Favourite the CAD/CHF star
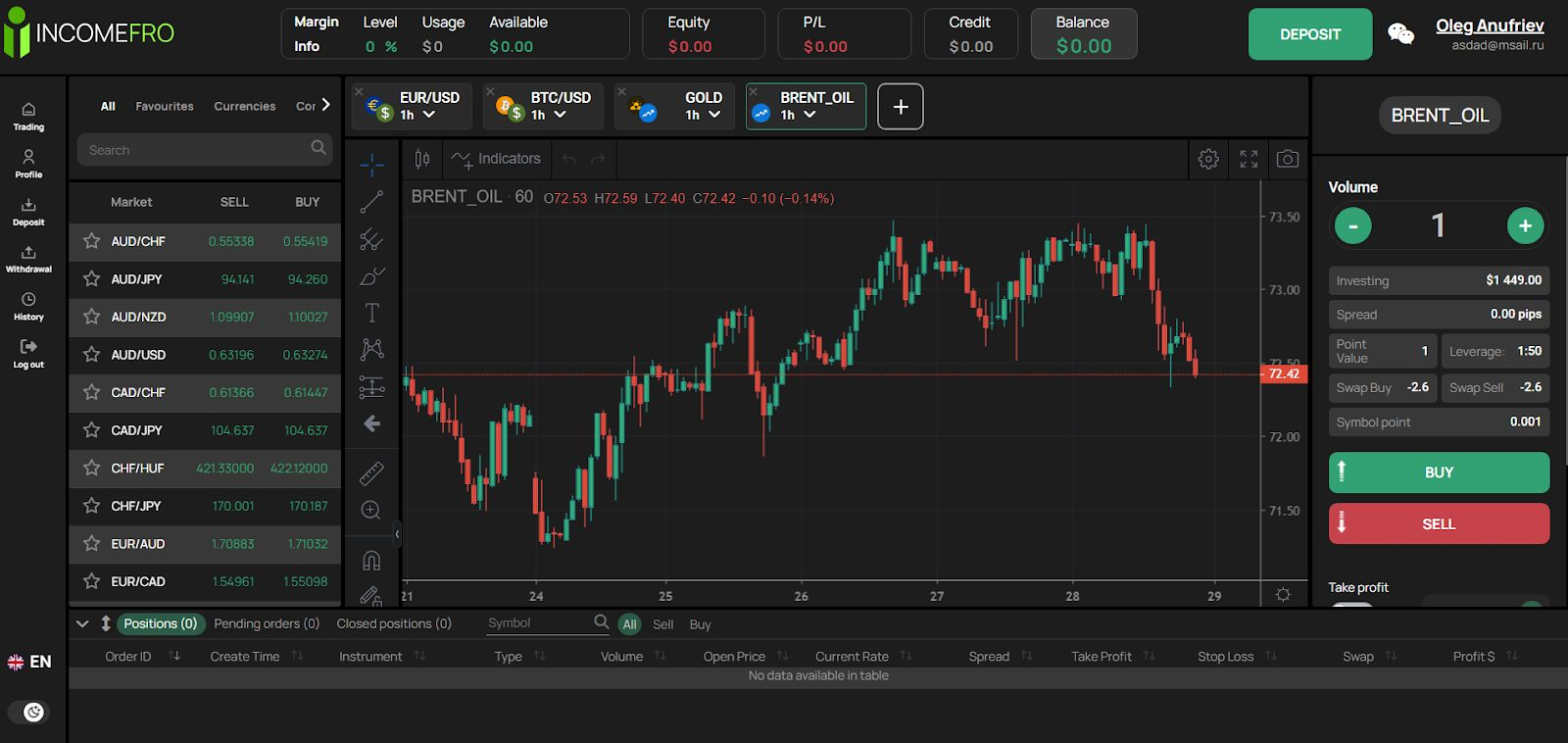Screen dimensions: 1568x743 point(92,392)
